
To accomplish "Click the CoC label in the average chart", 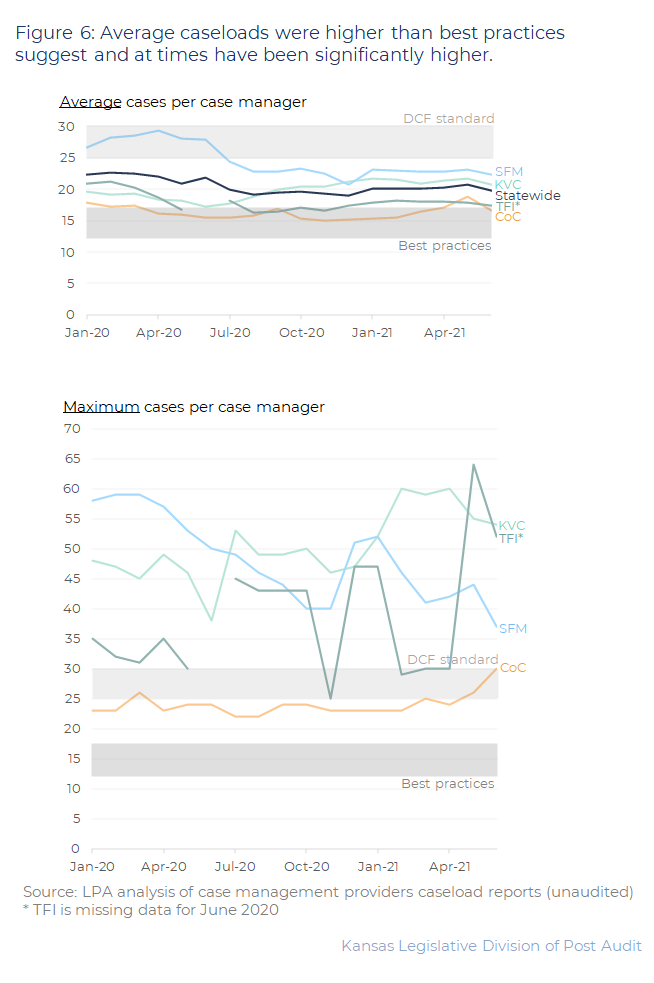I will (x=508, y=217).
